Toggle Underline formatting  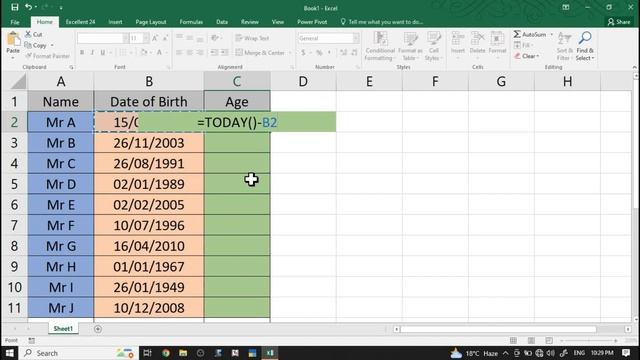[x=102, y=52]
